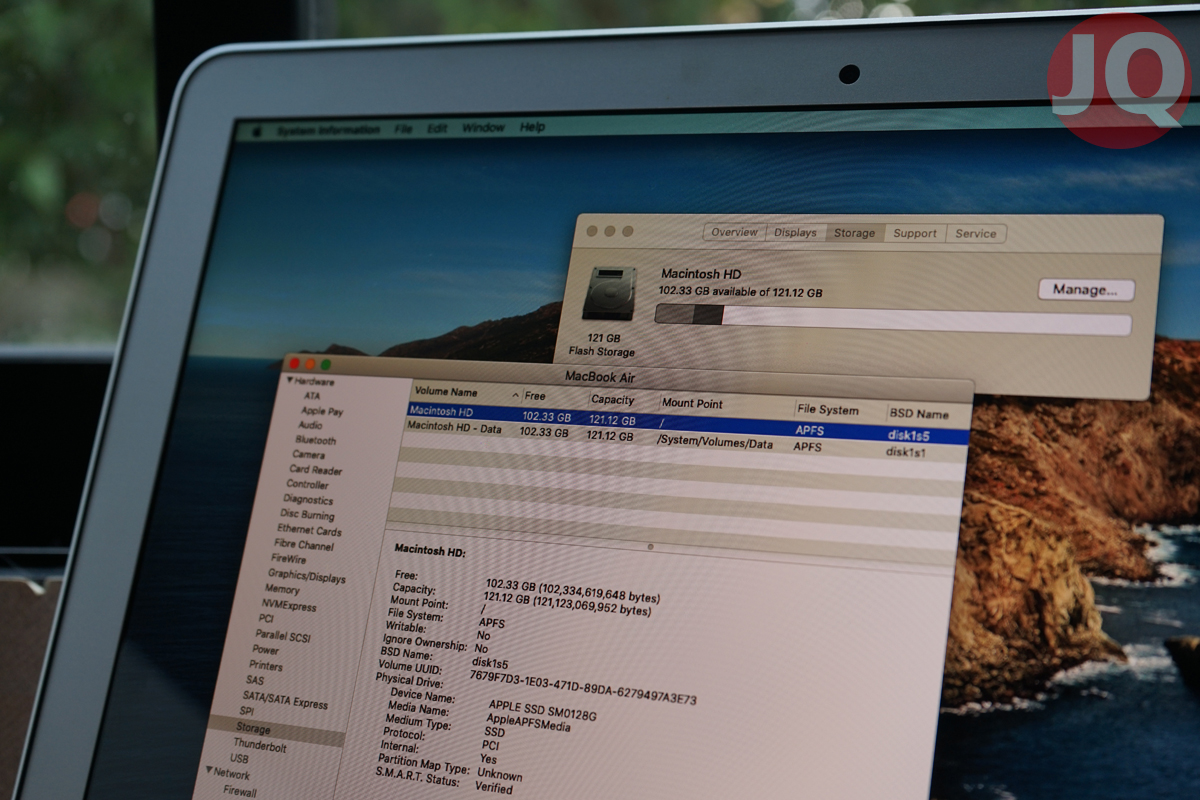Sort by the File System column header

(x=827, y=409)
